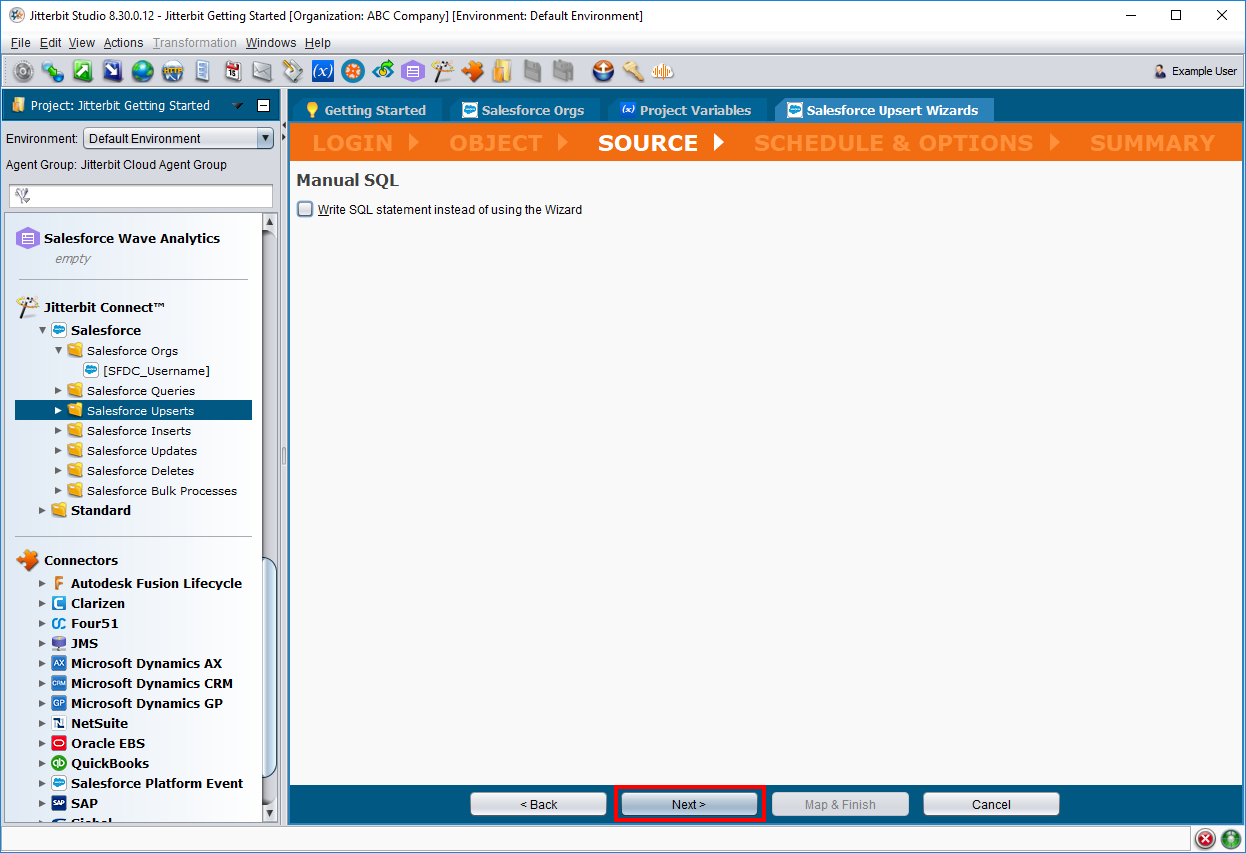Click the email envelope toolbar icon
Viewport: 1246px width, 853px height.
(262, 71)
